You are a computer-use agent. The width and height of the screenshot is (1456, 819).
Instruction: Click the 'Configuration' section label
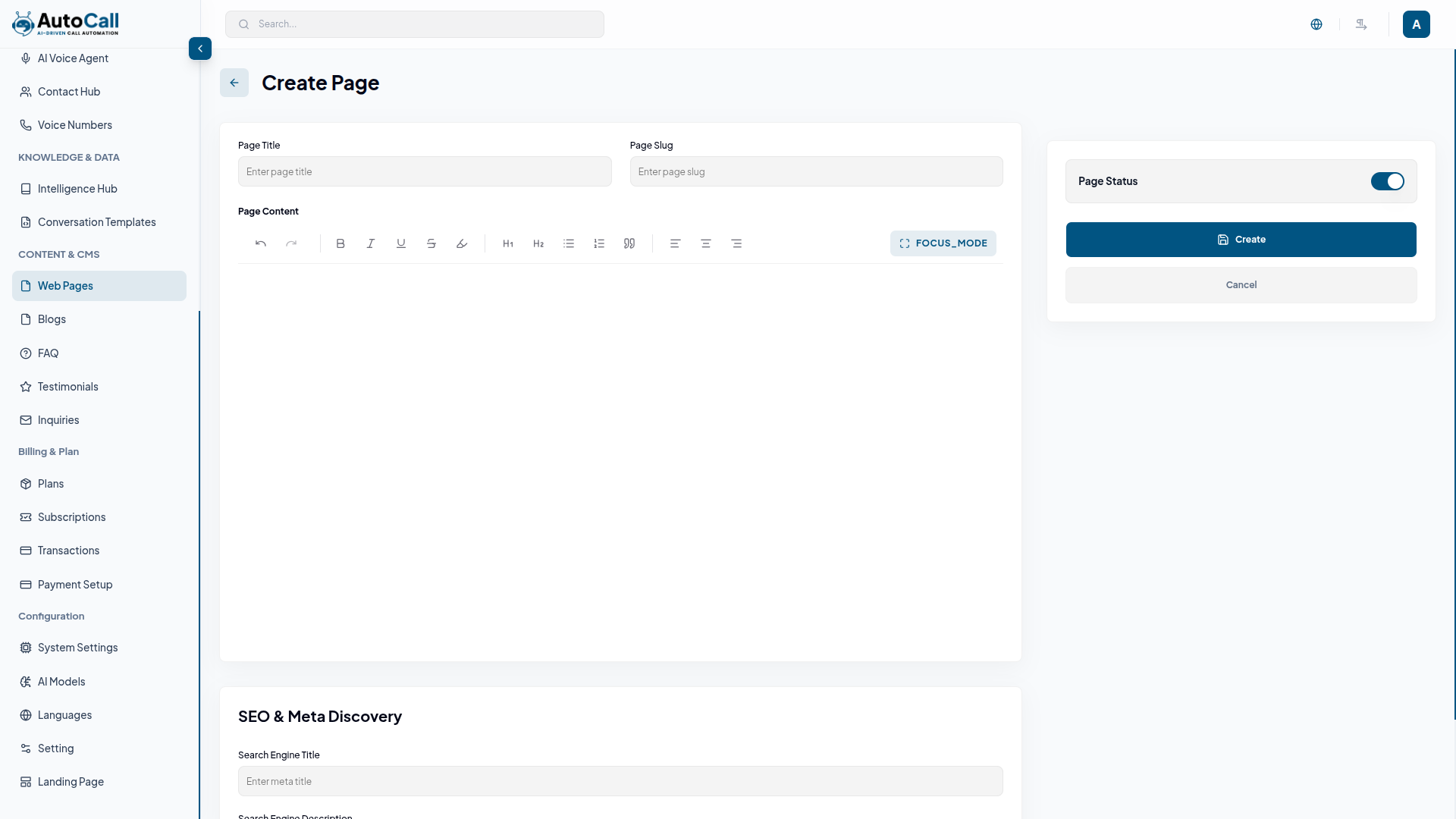coord(52,617)
